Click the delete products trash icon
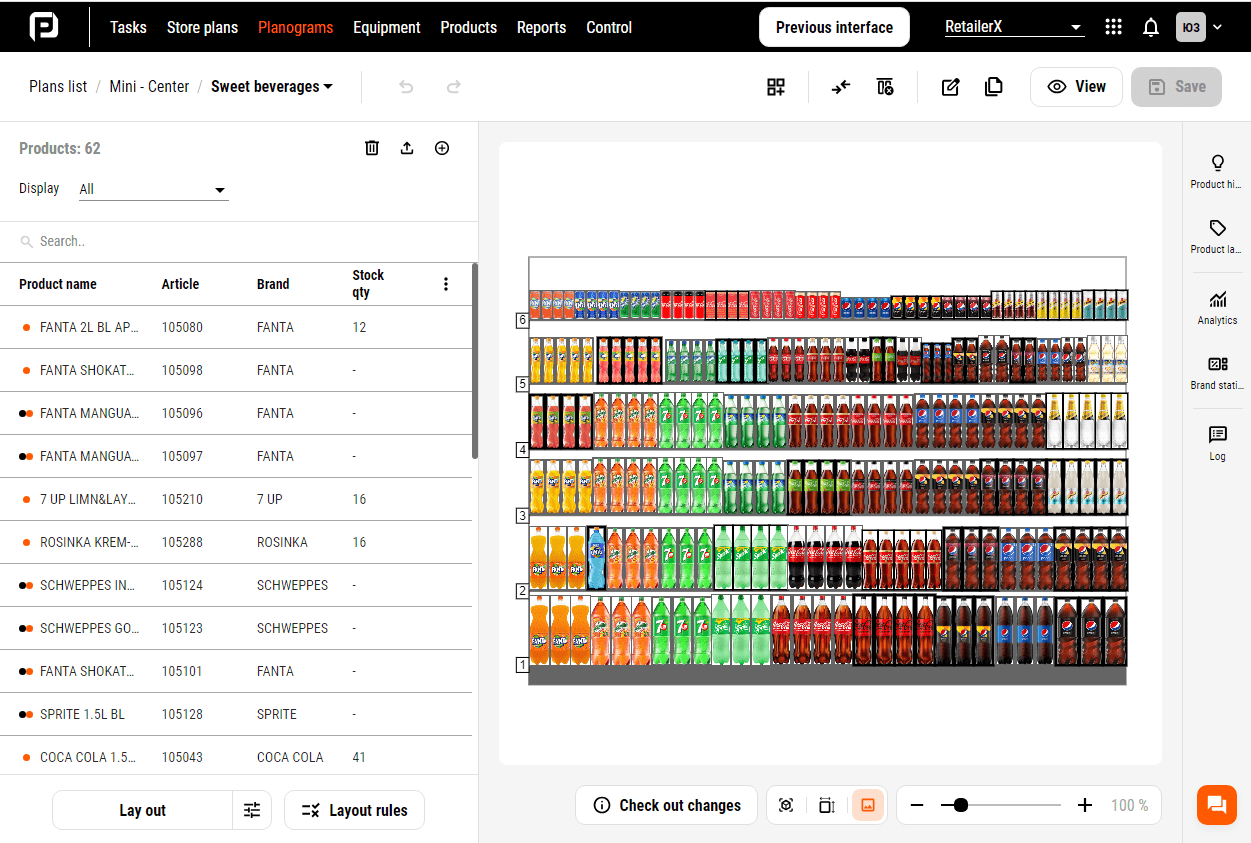This screenshot has width=1251, height=843. tap(372, 148)
